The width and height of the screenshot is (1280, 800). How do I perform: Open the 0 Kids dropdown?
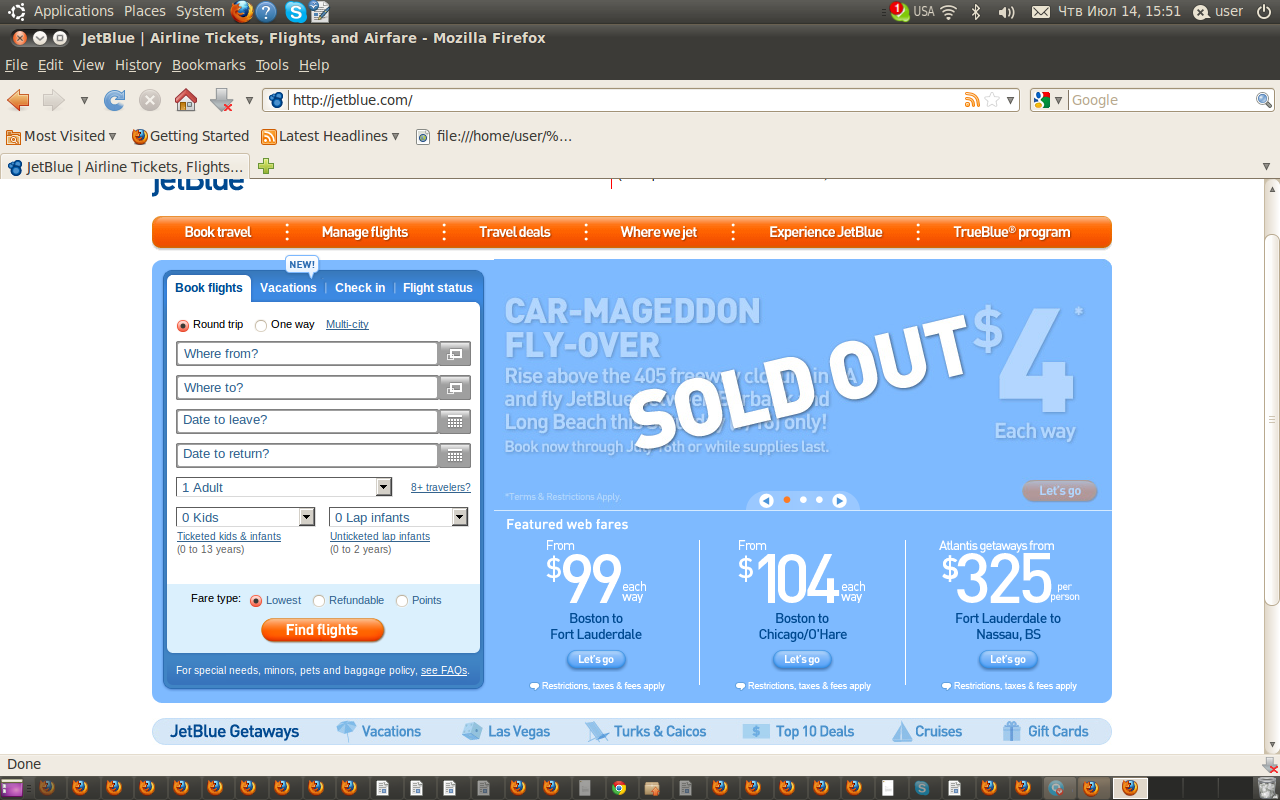click(307, 517)
